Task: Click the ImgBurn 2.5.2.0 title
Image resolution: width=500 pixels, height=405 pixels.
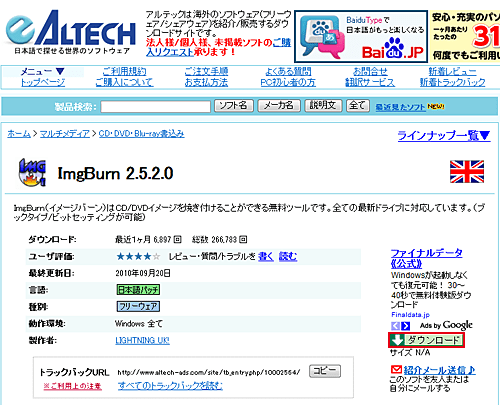Action: [x=115, y=173]
